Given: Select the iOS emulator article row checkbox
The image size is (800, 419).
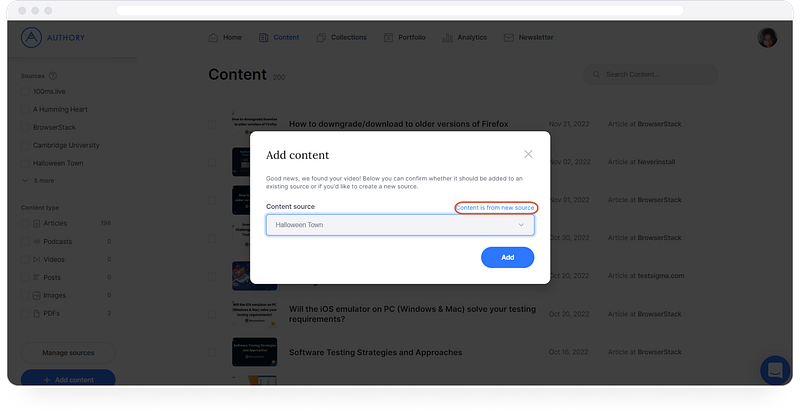Looking at the screenshot, I should [x=212, y=314].
